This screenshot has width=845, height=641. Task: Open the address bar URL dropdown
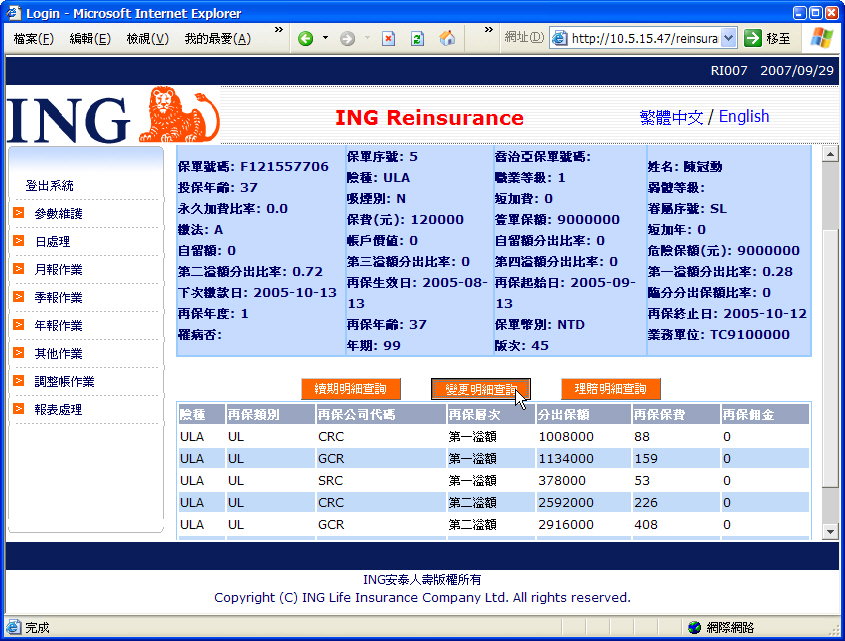[x=729, y=38]
